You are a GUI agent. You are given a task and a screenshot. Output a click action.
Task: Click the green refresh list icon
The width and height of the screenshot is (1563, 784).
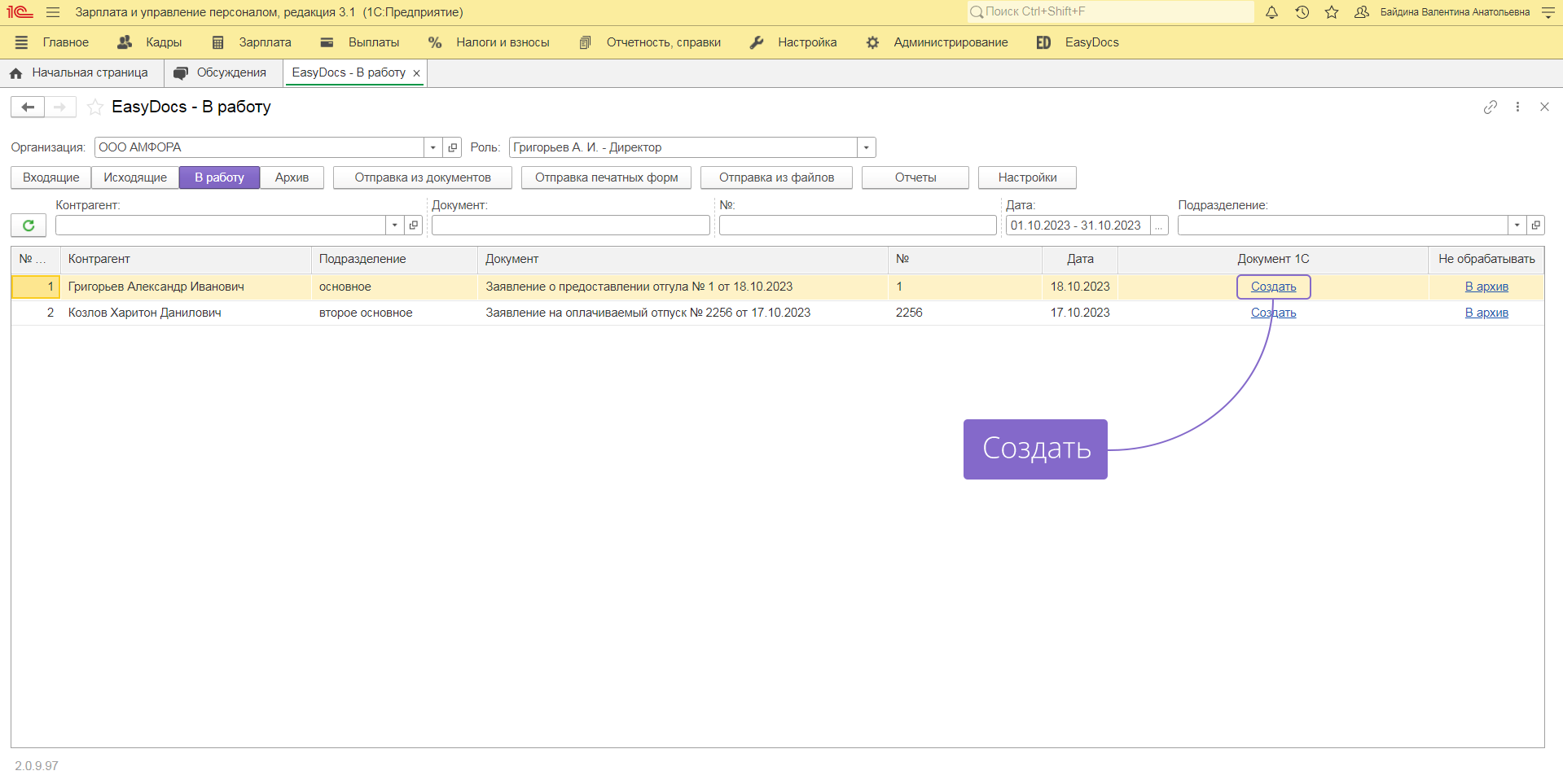coord(29,226)
